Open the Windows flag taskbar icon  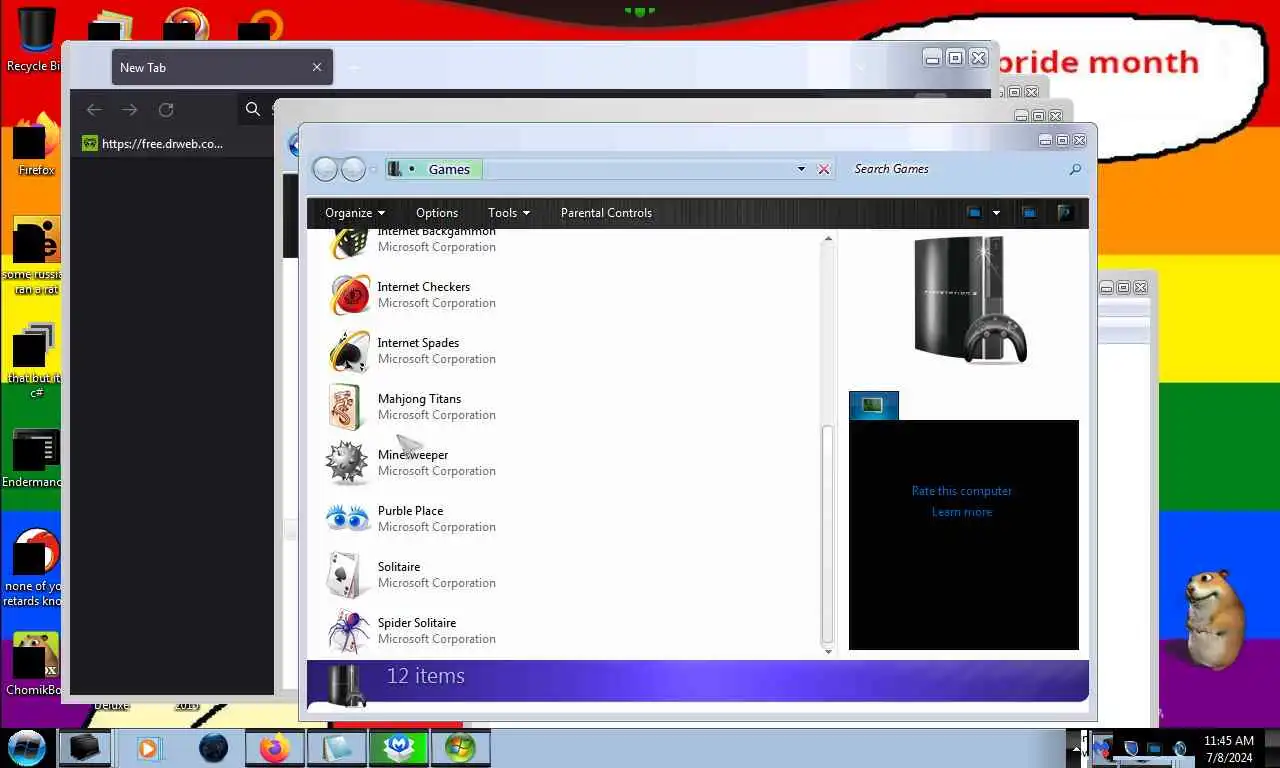pyautogui.click(x=460, y=748)
